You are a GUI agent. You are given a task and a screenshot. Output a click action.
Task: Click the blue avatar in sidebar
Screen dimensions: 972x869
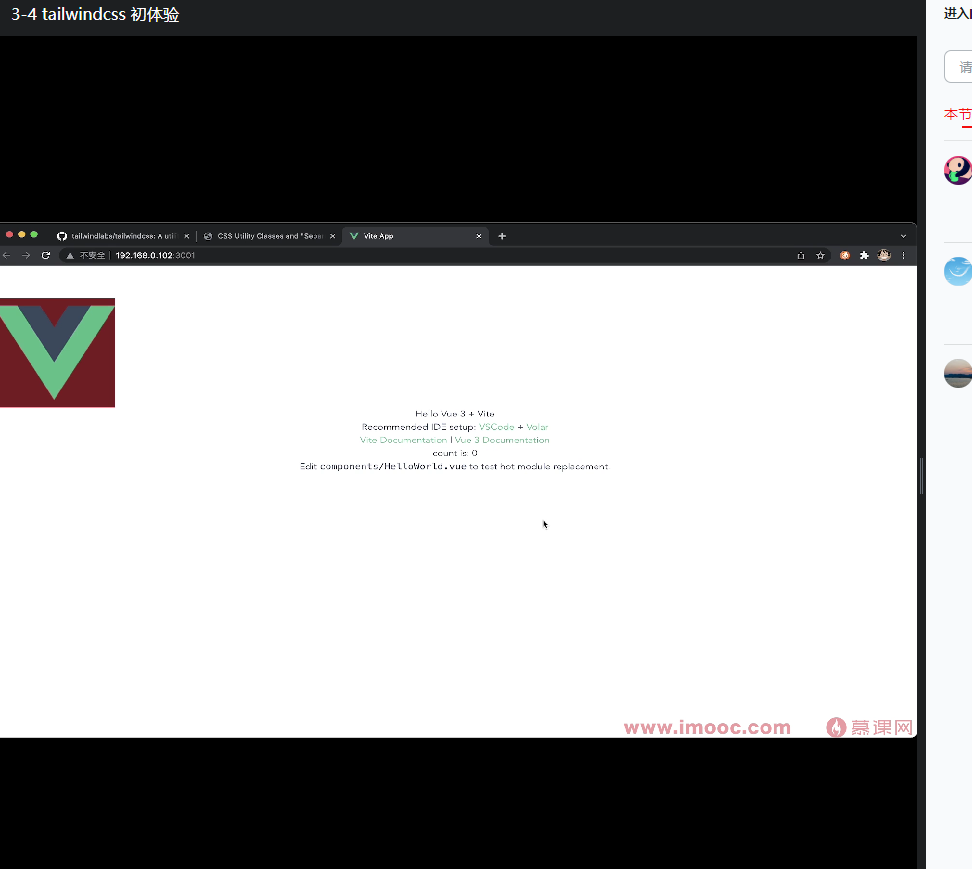point(958,271)
